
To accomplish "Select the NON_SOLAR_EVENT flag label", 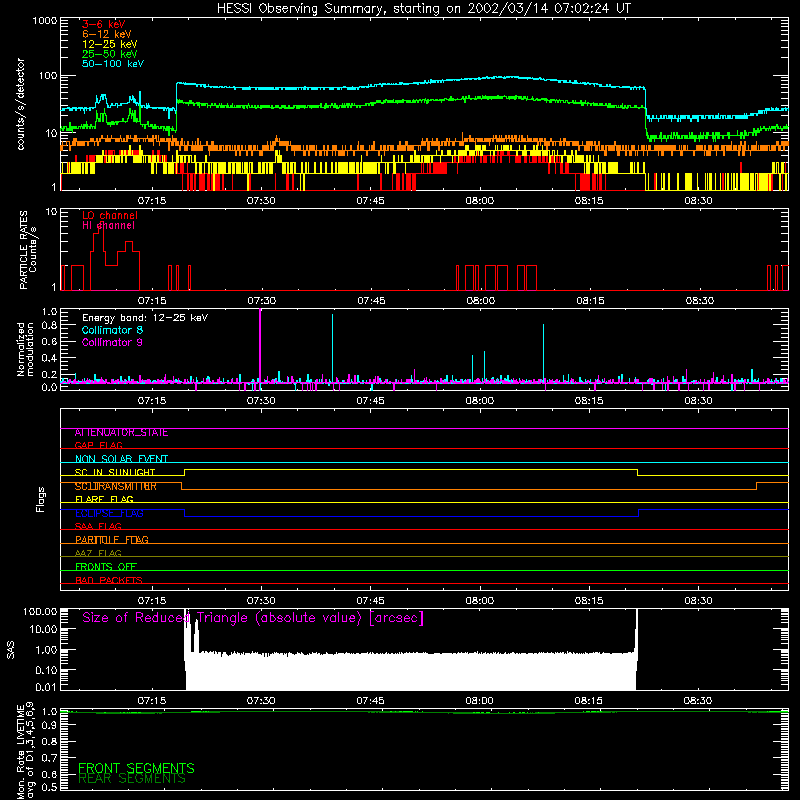I will (x=121, y=459).
